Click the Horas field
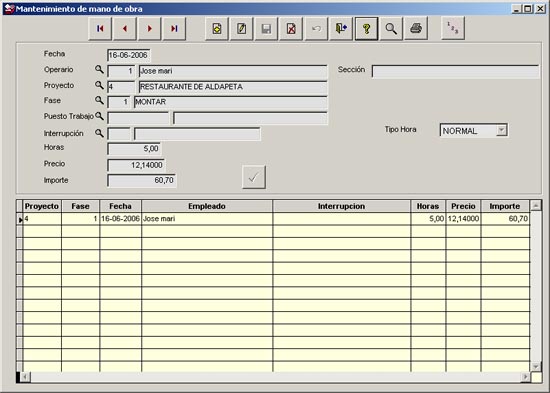This screenshot has width=550, height=393. 134,149
